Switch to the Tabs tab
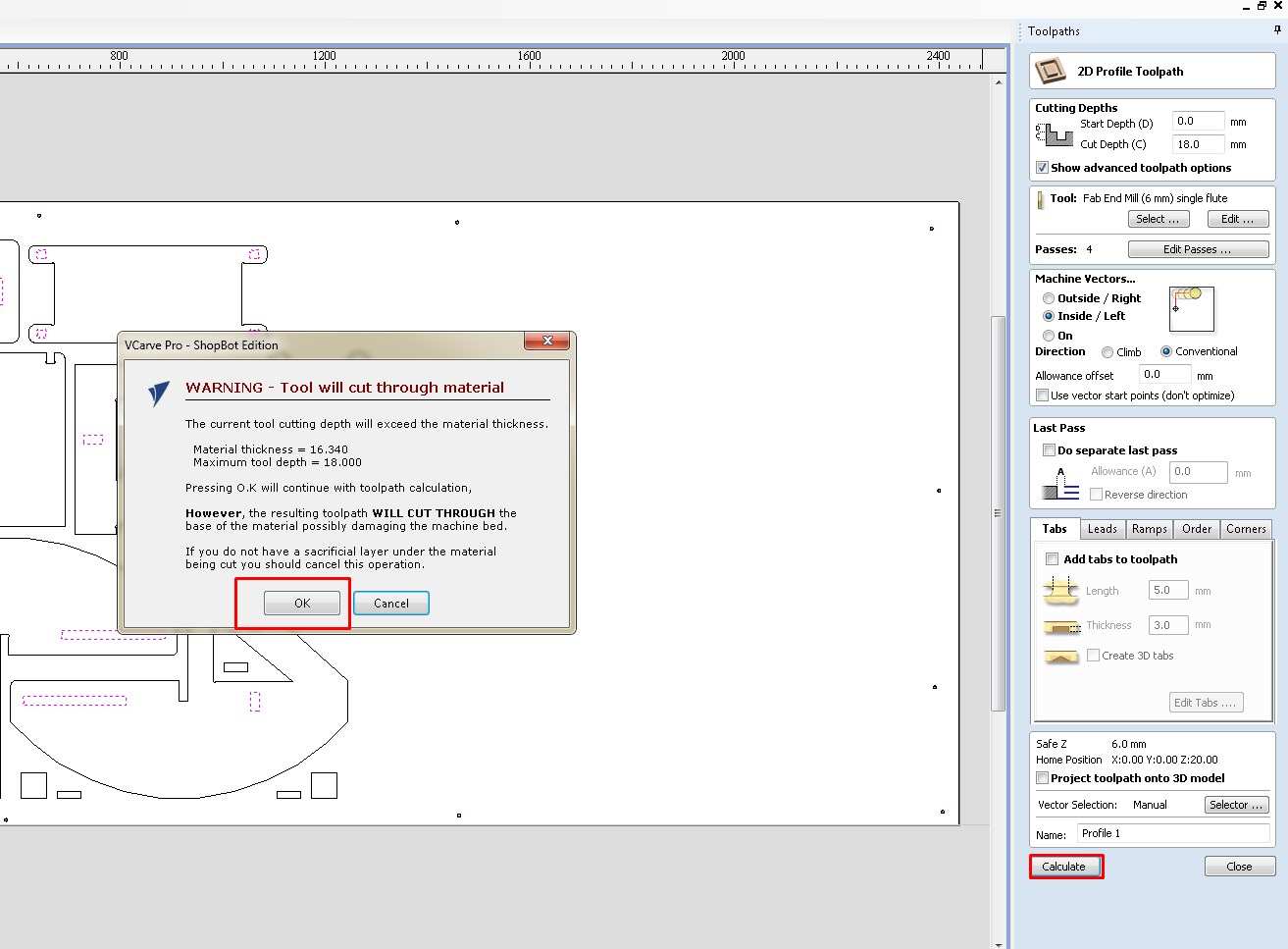 point(1055,529)
